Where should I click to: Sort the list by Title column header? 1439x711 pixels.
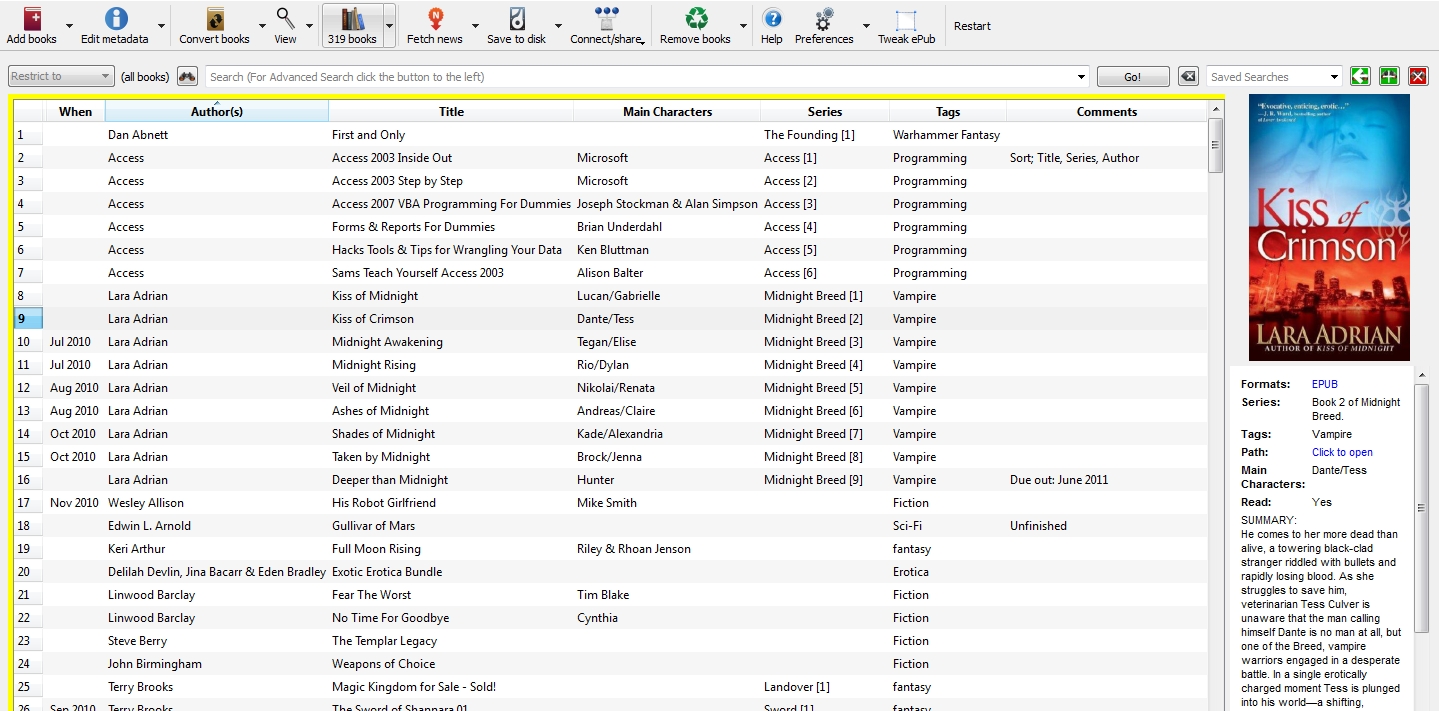click(451, 112)
